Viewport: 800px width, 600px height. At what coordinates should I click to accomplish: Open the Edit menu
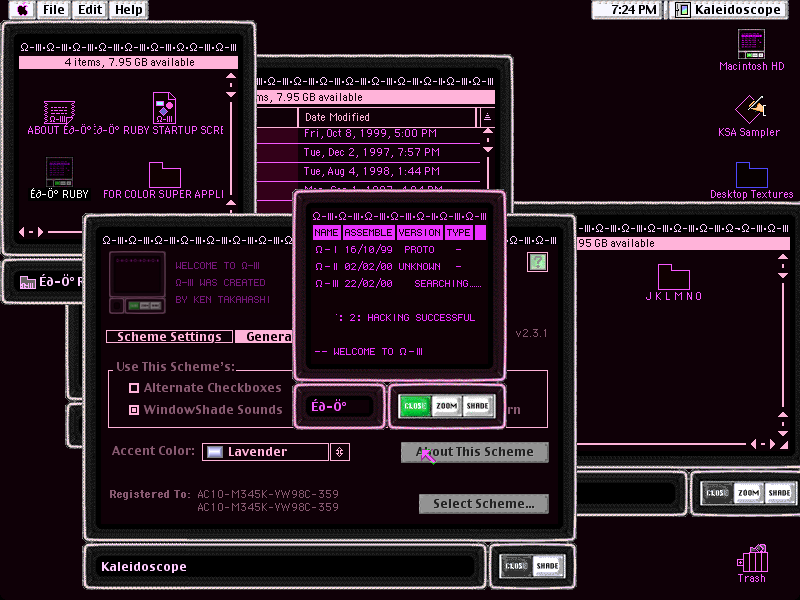pyautogui.click(x=90, y=10)
